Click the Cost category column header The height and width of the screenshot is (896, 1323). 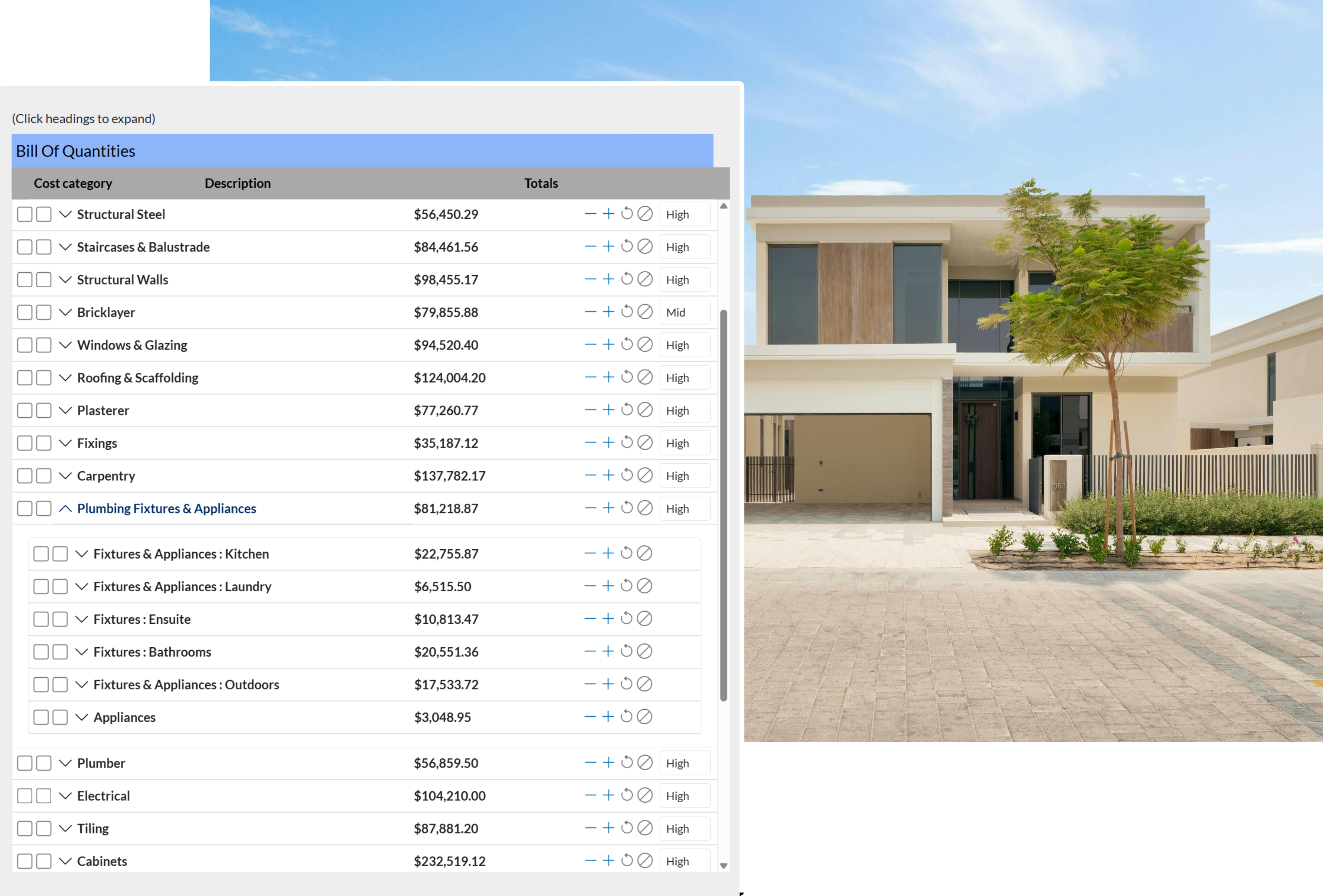point(73,183)
